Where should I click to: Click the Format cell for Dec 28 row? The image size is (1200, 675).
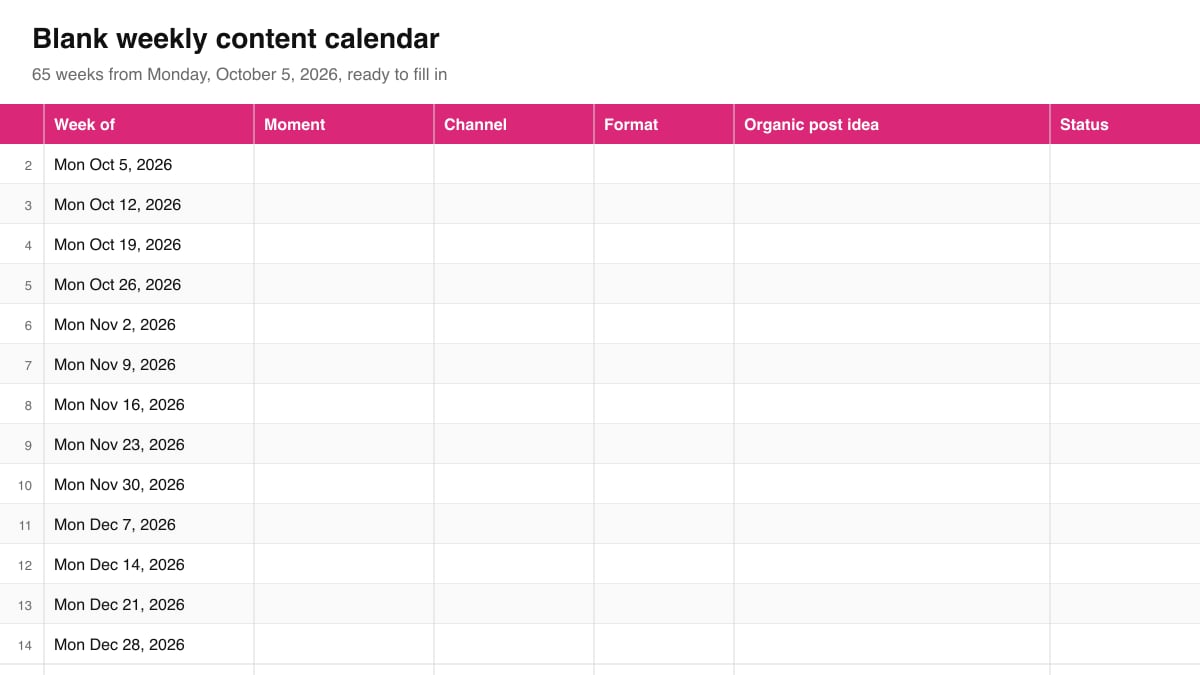coord(664,644)
